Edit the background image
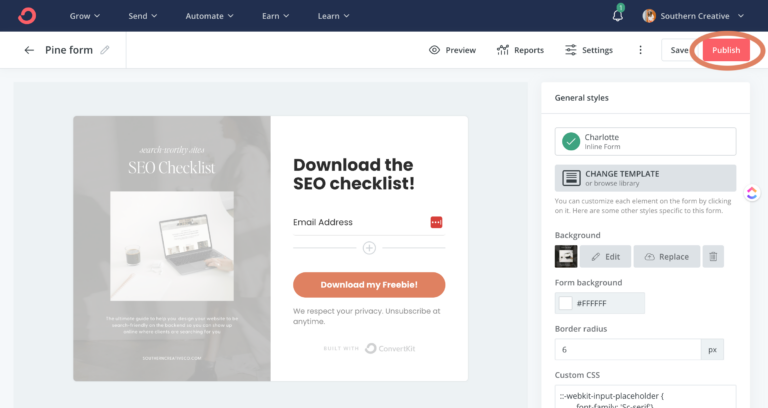Image resolution: width=768 pixels, height=408 pixels. 605,257
